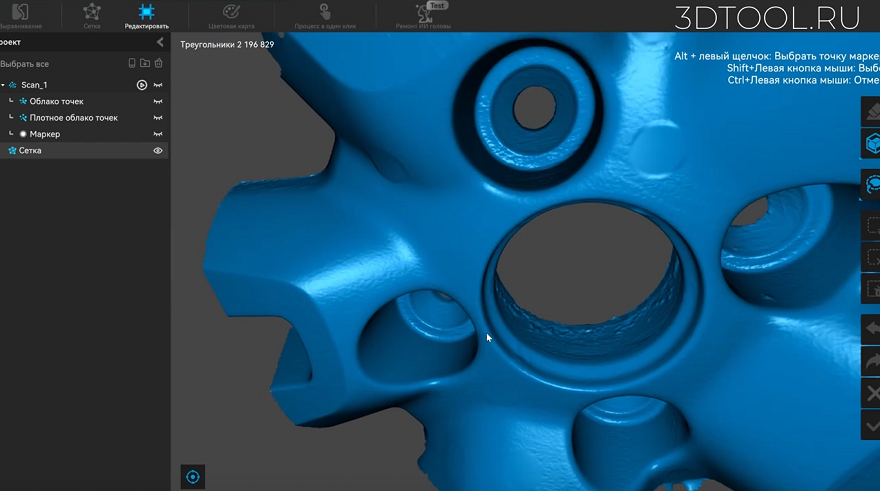Click the import folder icon in project panel
The height and width of the screenshot is (491, 880).
tap(145, 63)
